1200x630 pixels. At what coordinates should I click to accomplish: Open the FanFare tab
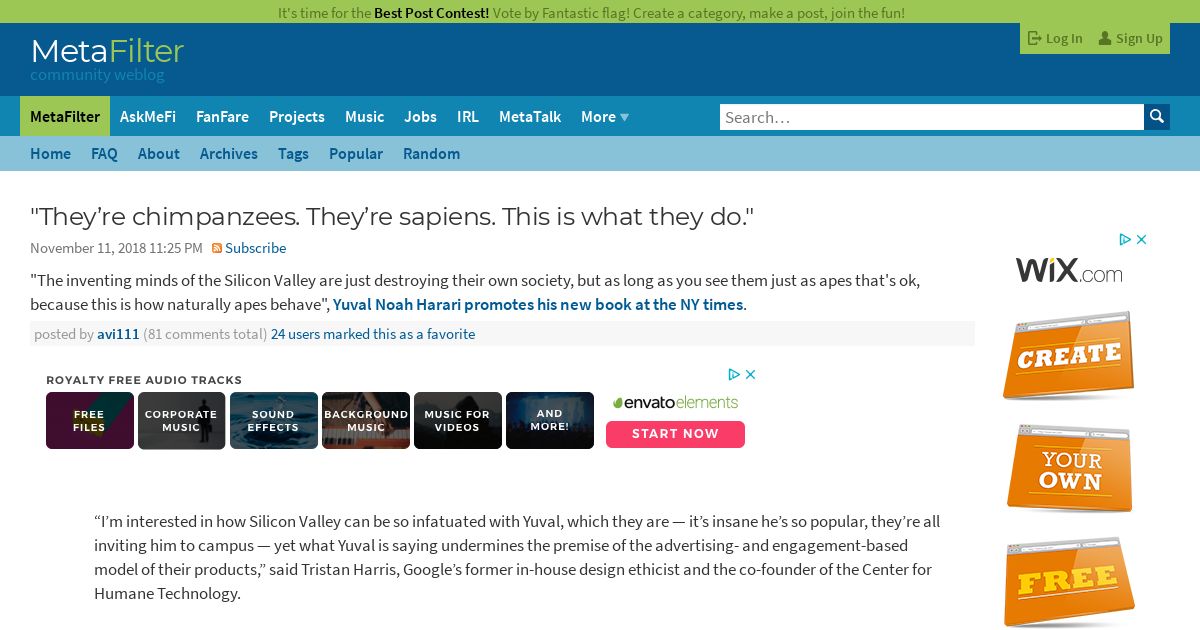222,117
